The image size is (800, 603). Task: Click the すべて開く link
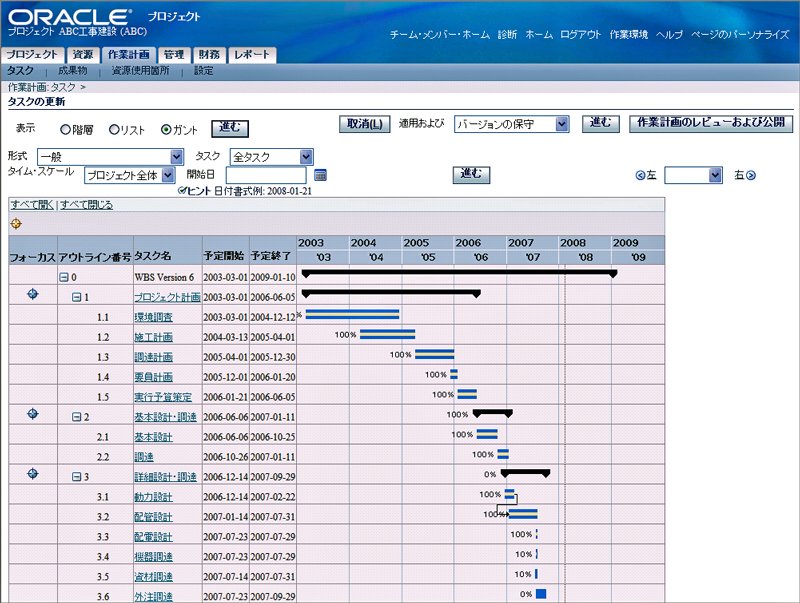click(x=32, y=205)
